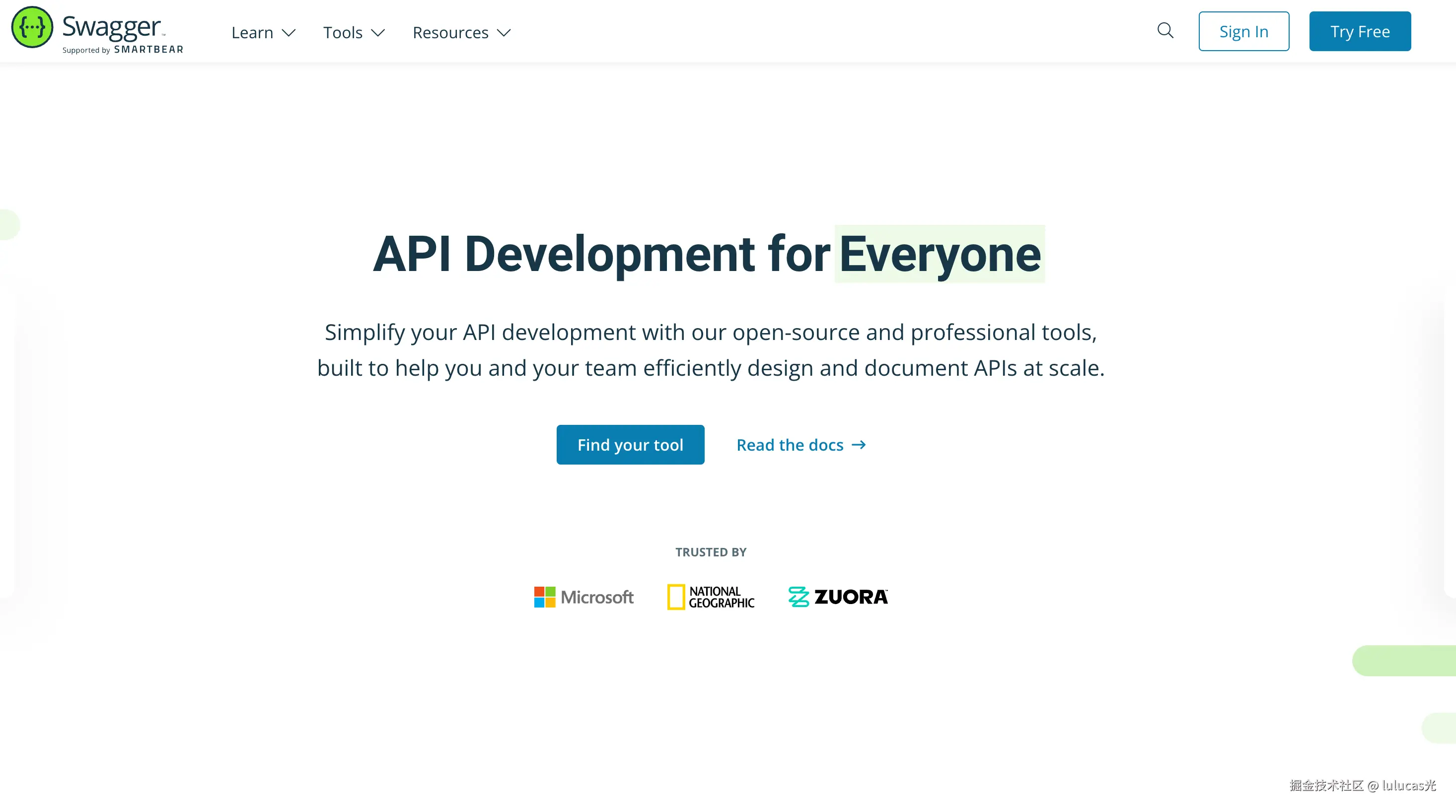The height and width of the screenshot is (812, 1456).
Task: Open the Resources menu
Action: [450, 33]
